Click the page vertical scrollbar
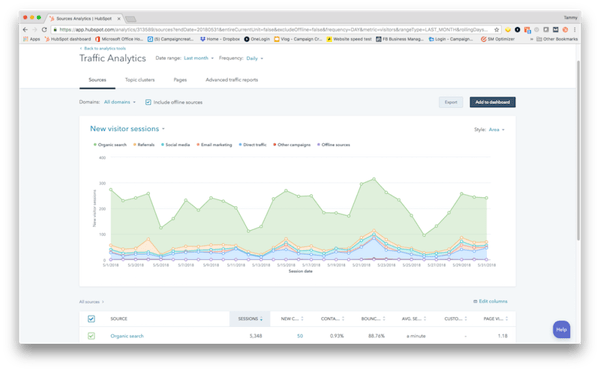 pyautogui.click(x=578, y=151)
